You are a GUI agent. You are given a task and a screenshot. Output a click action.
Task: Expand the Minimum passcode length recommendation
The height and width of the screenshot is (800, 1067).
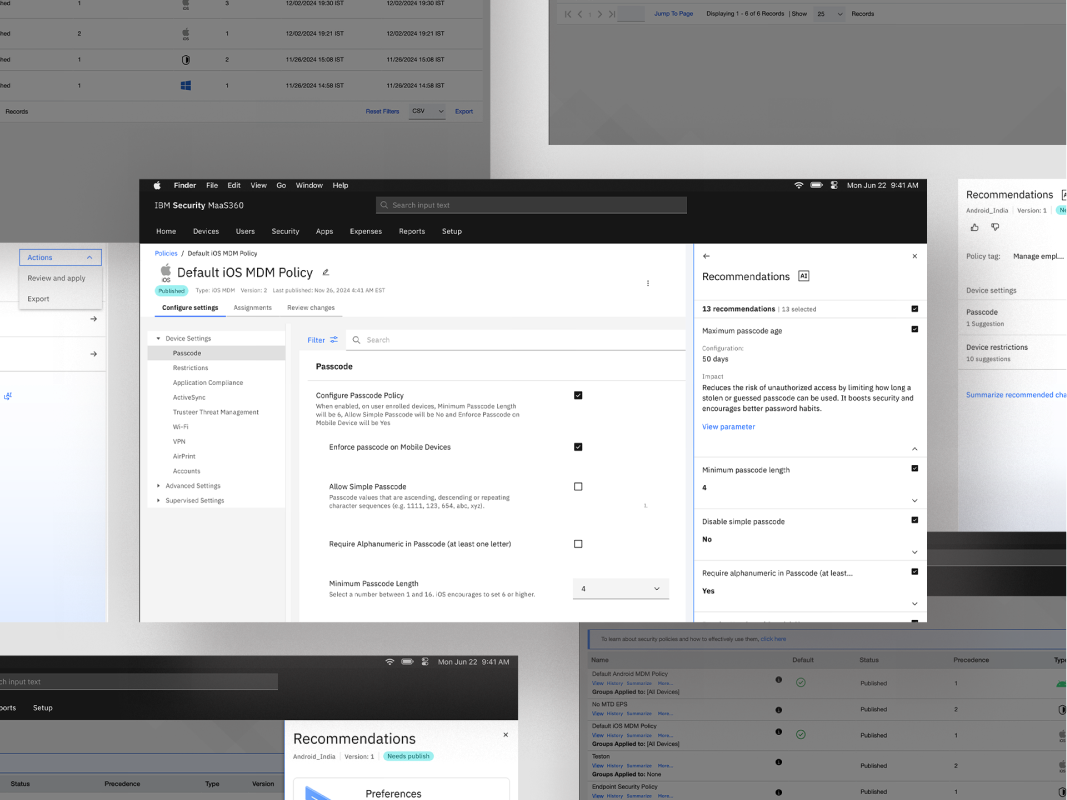[915, 500]
